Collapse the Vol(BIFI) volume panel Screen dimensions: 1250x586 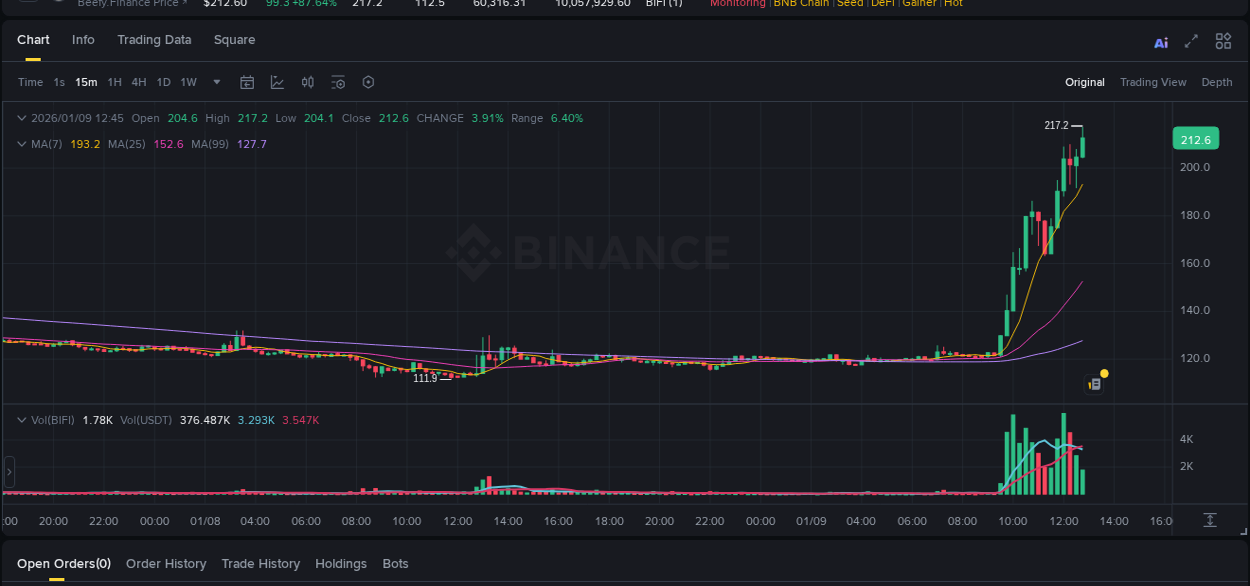click(20, 421)
